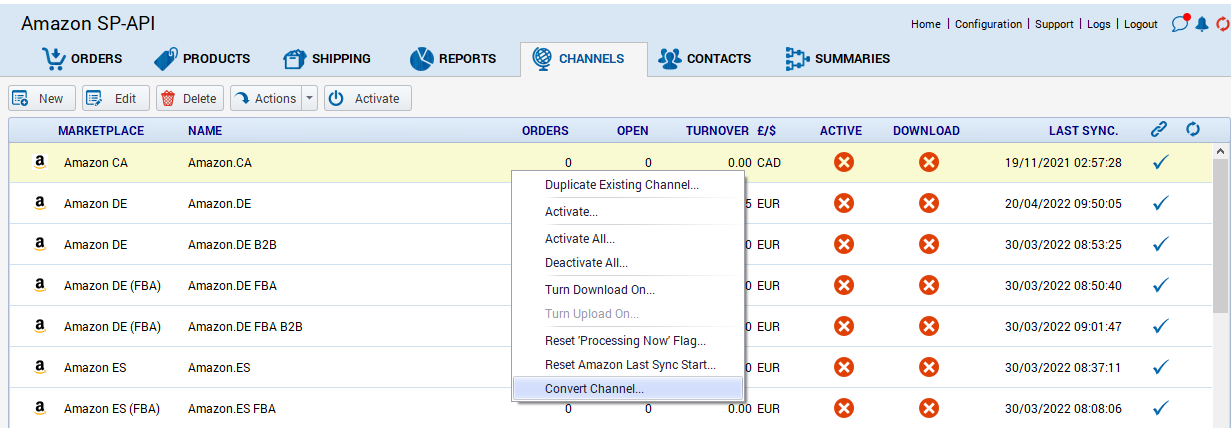The image size is (1231, 428).
Task: Toggle Active status for Amazon.DE row
Action: 844,203
